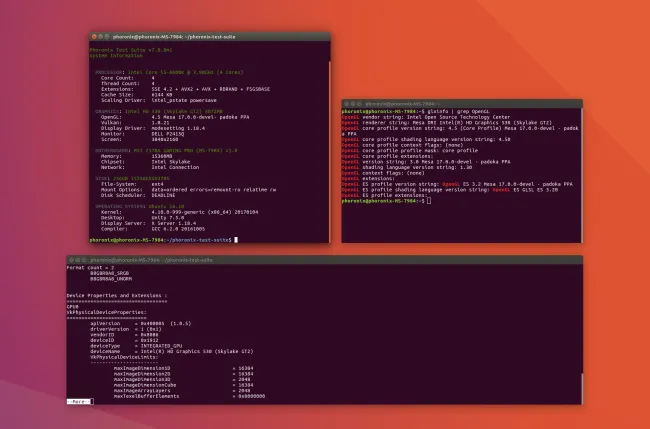
Task: Click the "Device Properties and Extensions" heading
Action: pyautogui.click(x=117, y=296)
